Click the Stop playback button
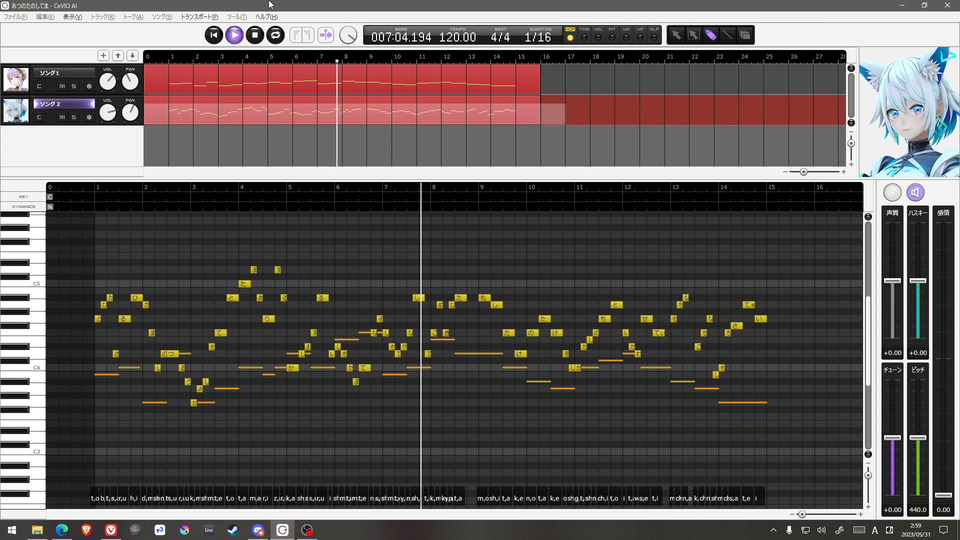 pos(255,35)
